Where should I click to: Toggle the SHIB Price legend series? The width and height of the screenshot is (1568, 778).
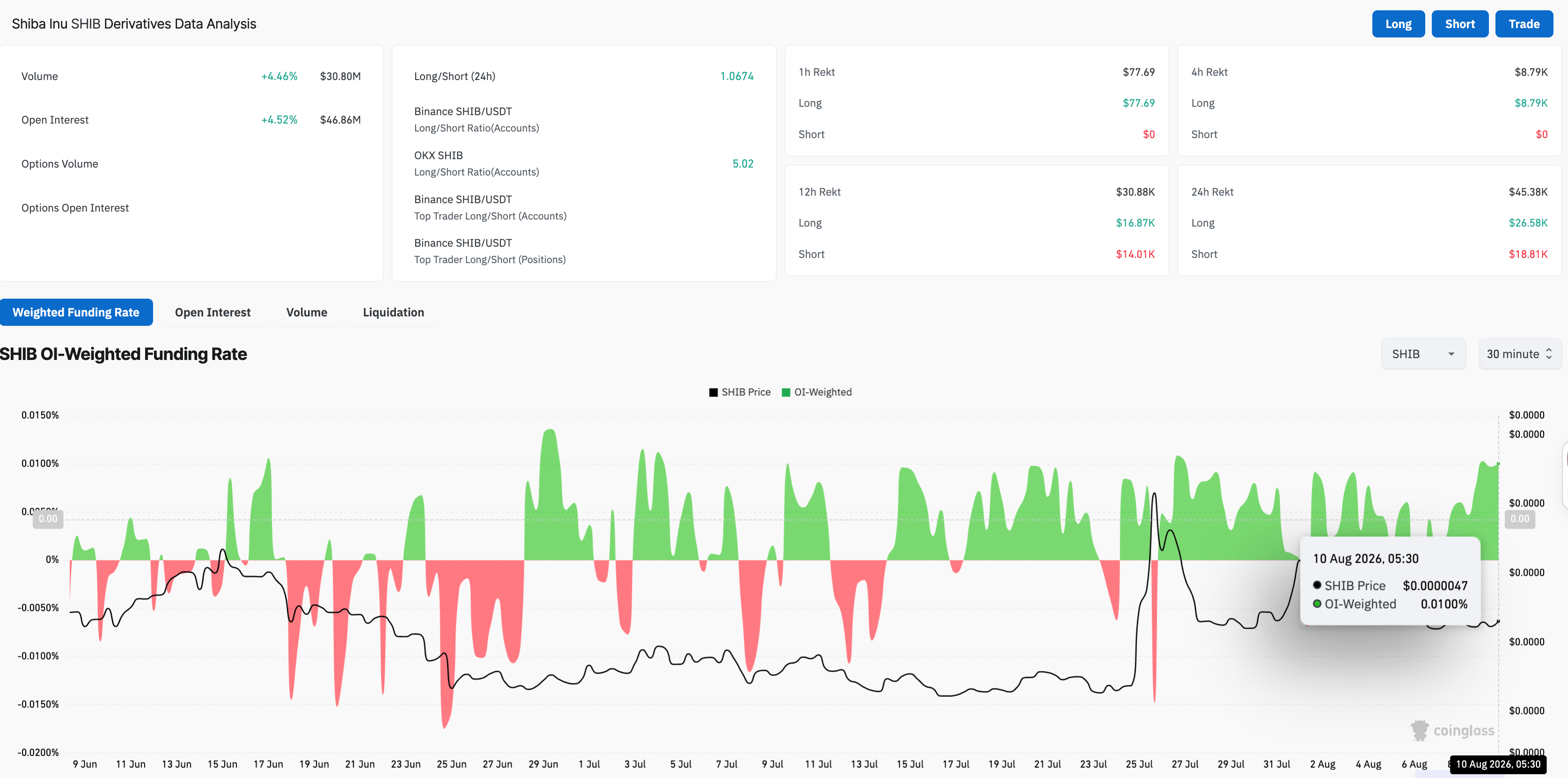[x=740, y=392]
